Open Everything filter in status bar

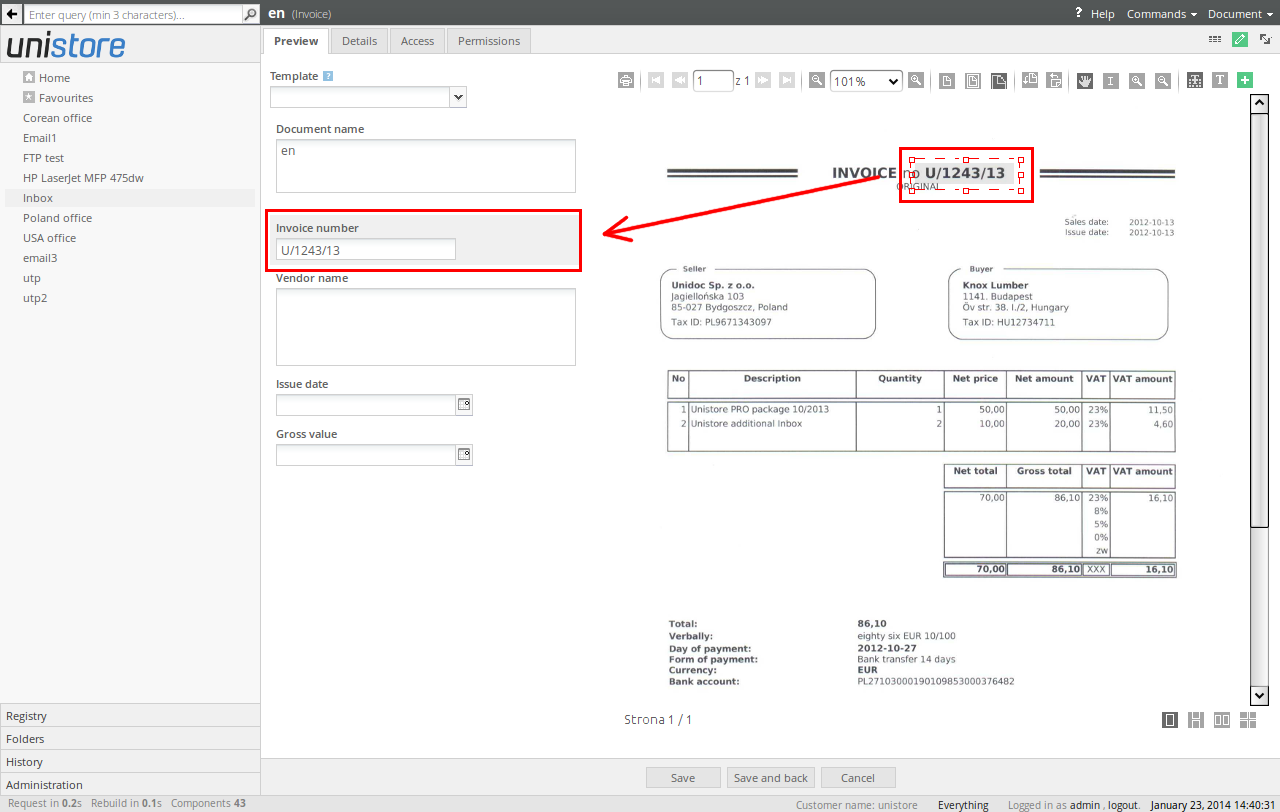point(963,805)
